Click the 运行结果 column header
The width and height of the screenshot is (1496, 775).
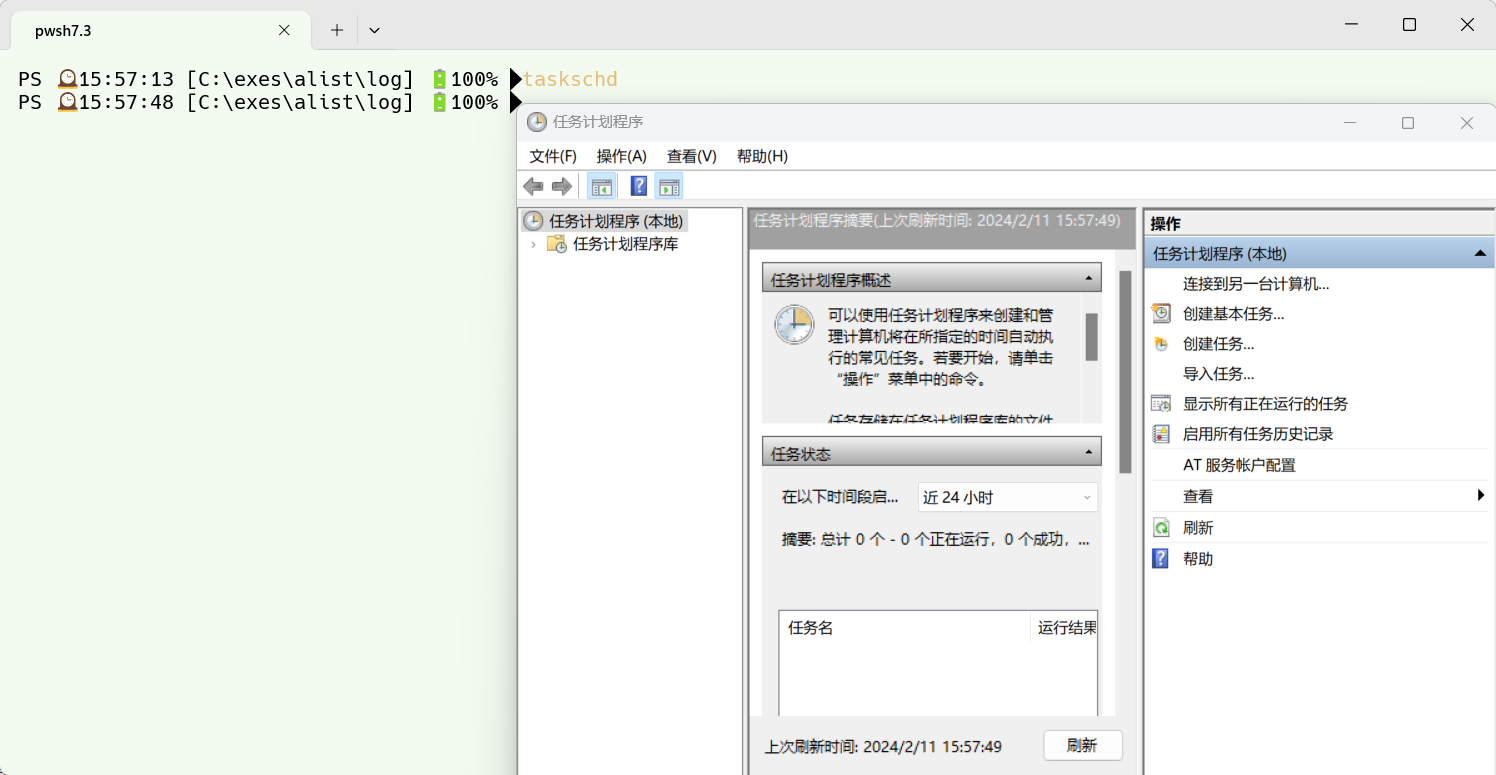1067,628
